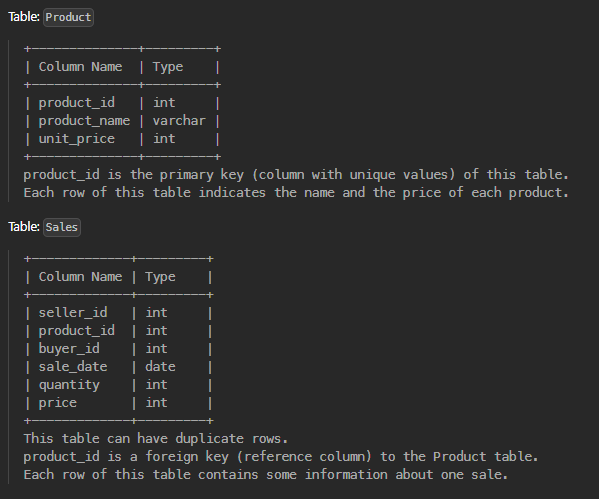The height and width of the screenshot is (499, 599).
Task: Click 'This table can have duplicate rows' text
Action: pos(155,439)
